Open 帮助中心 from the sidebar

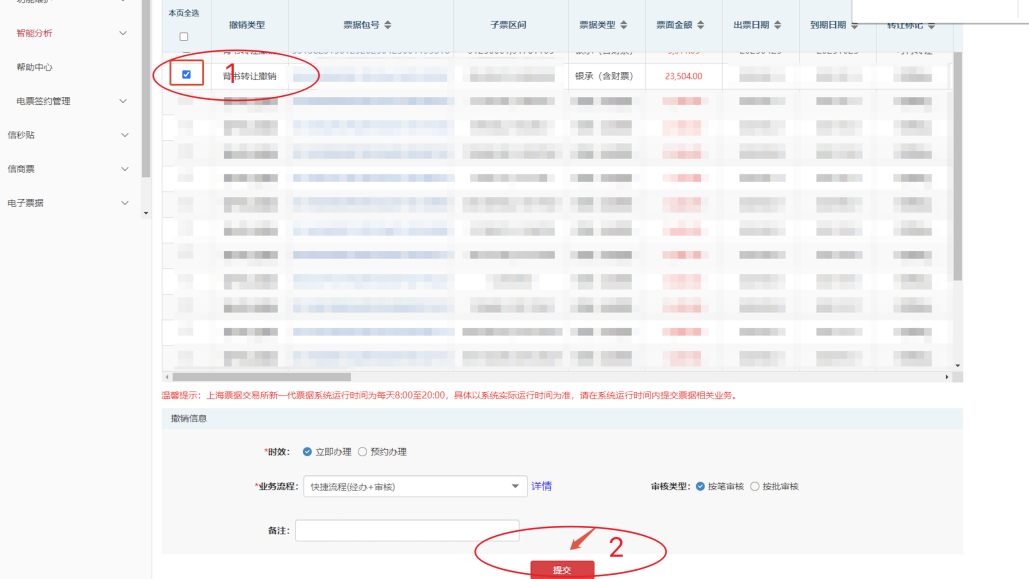click(35, 67)
